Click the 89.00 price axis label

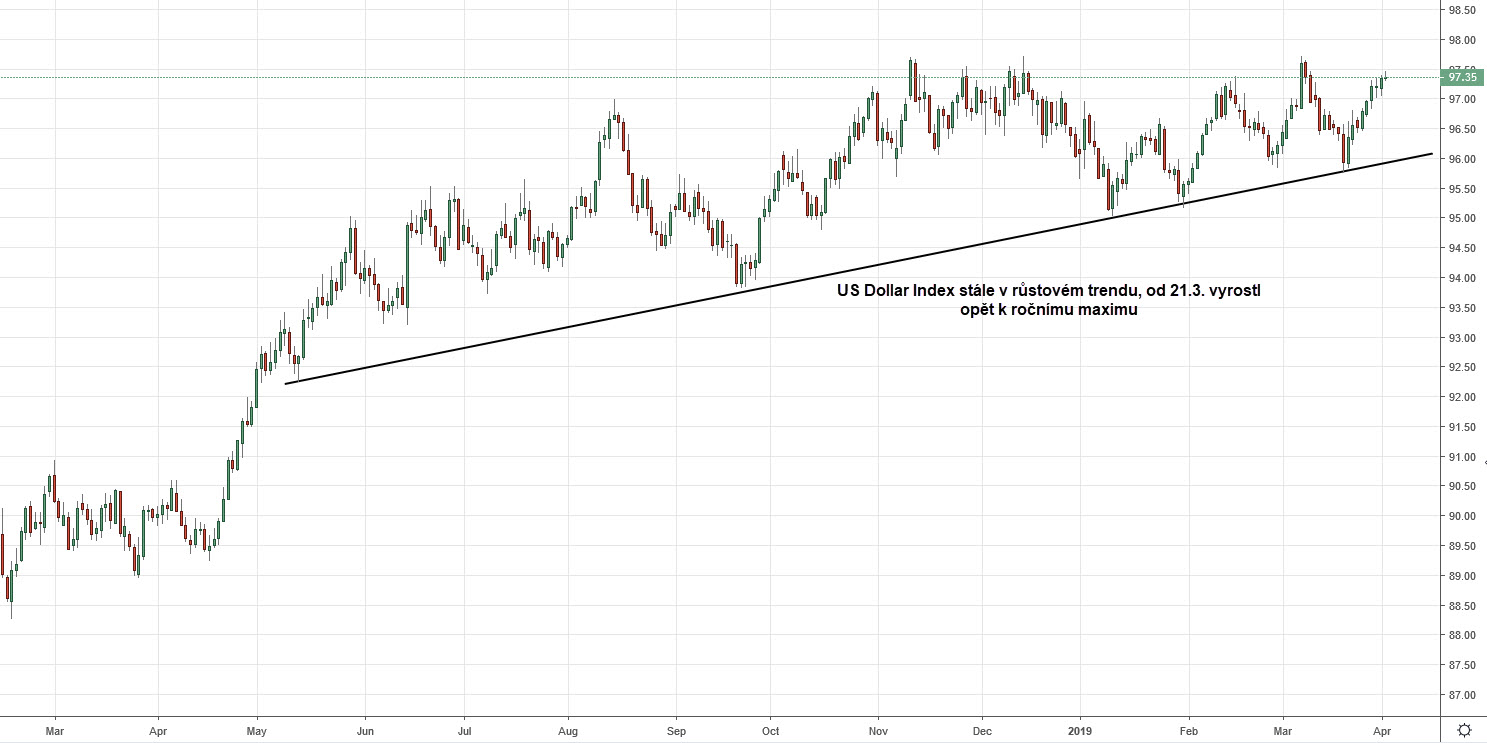[1461, 577]
